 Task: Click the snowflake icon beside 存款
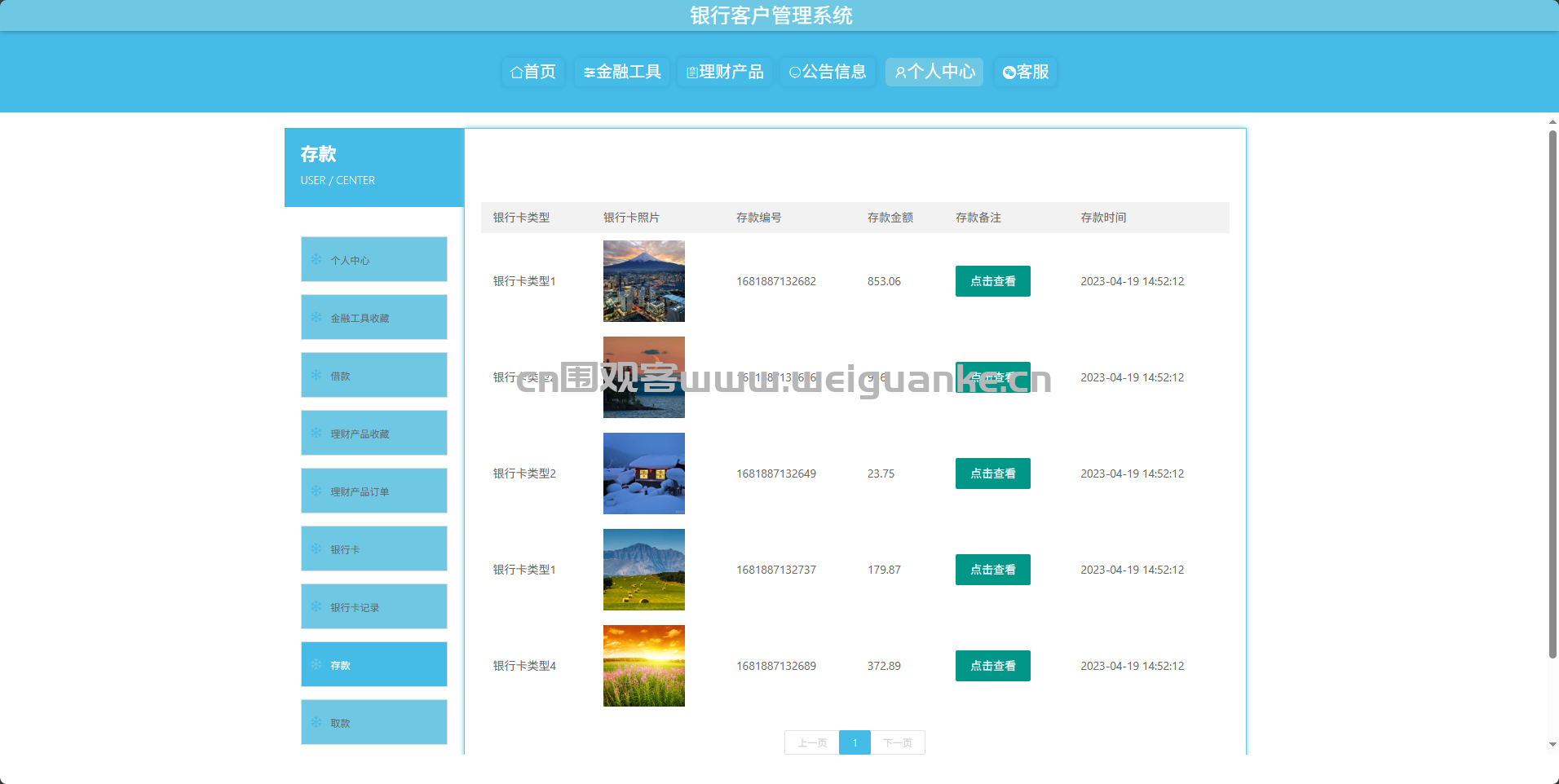tap(316, 664)
